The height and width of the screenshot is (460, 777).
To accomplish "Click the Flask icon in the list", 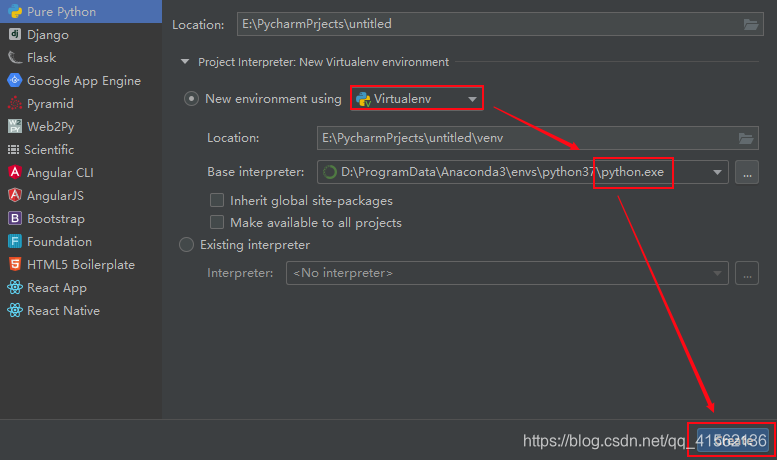I will click(15, 58).
